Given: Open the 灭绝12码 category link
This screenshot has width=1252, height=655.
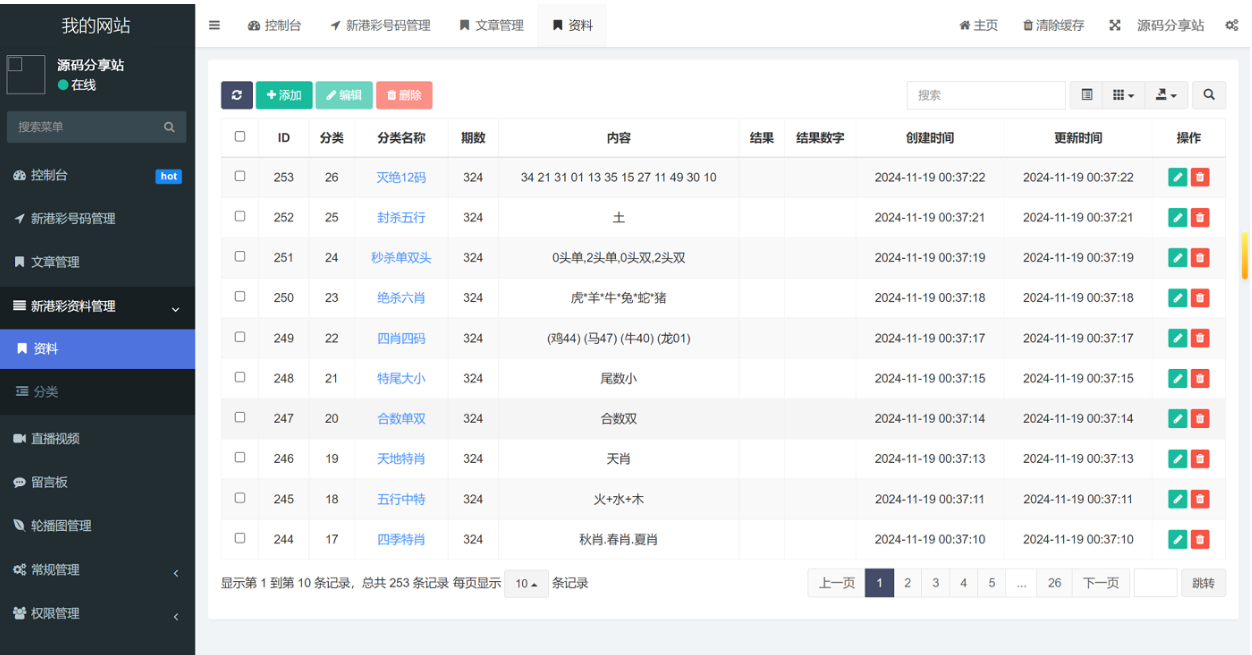Looking at the screenshot, I should (x=401, y=177).
